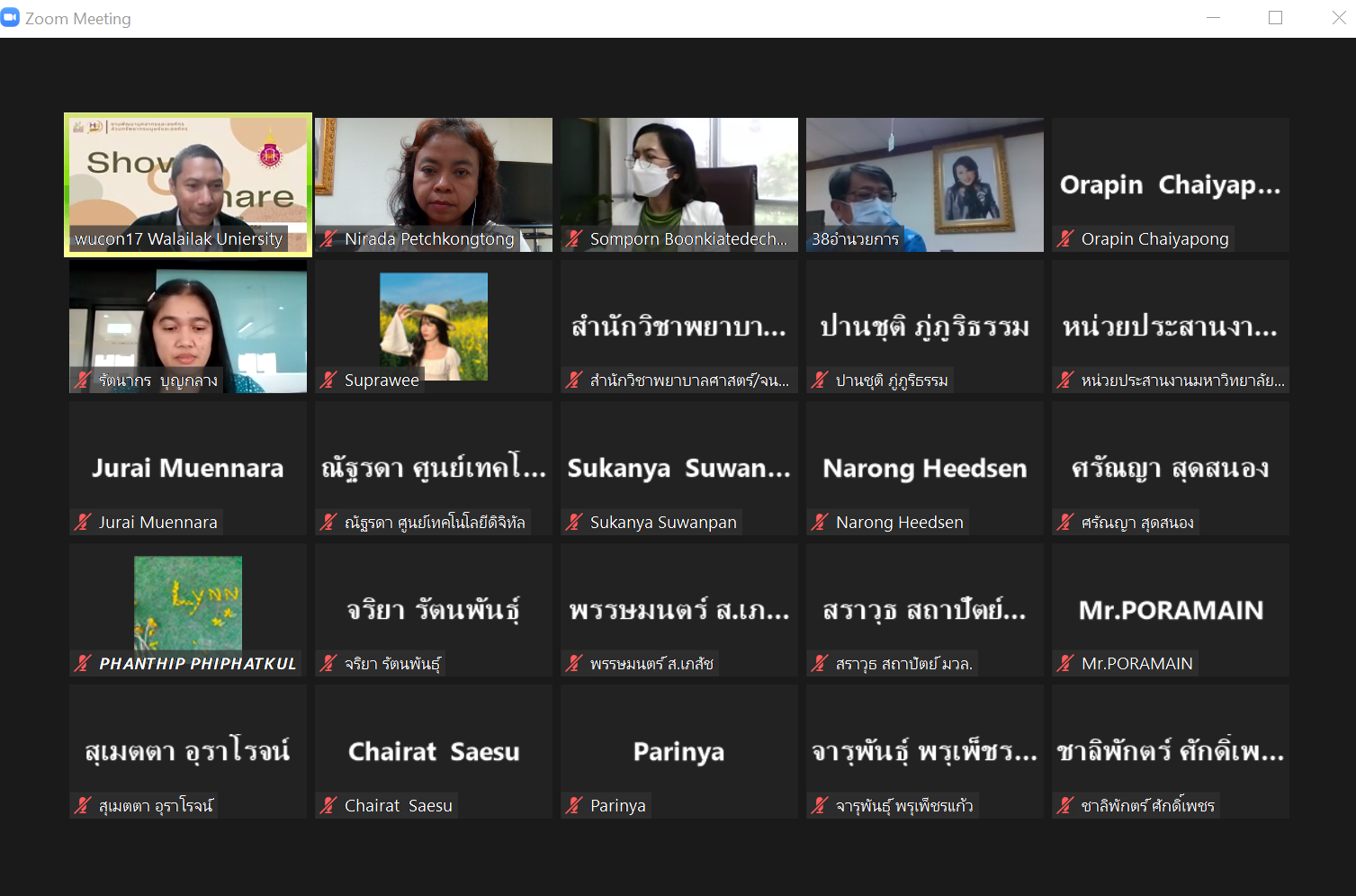Viewport: 1356px width, 896px height.
Task: Click the muted mic icon beside Orapin Chaiyapong
Action: 1065,239
